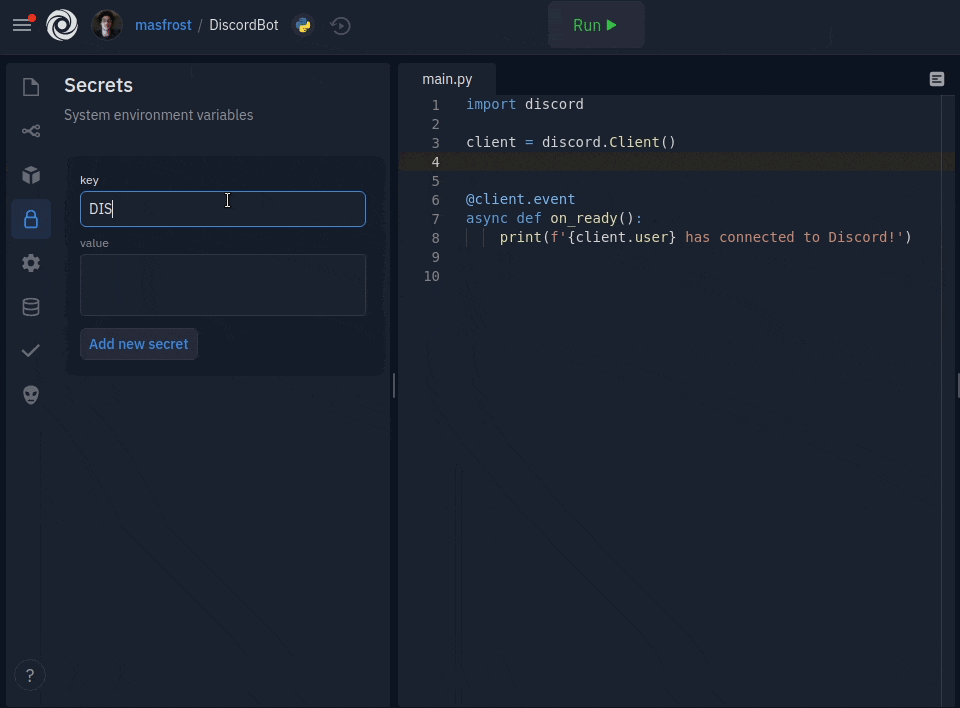The height and width of the screenshot is (708, 960).
Task: Open the Files panel icon
Action: click(x=31, y=88)
